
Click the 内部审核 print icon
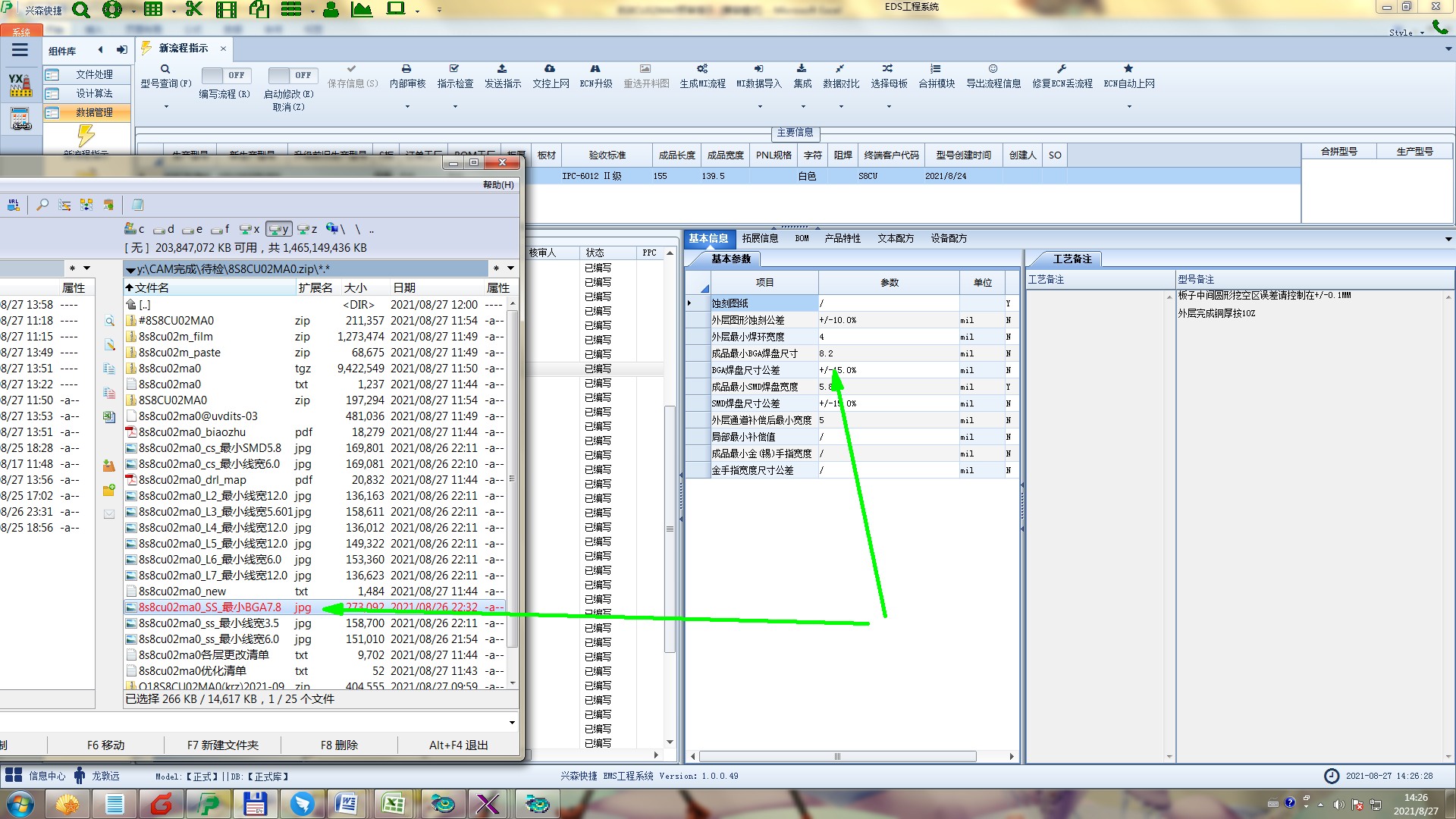pos(406,69)
